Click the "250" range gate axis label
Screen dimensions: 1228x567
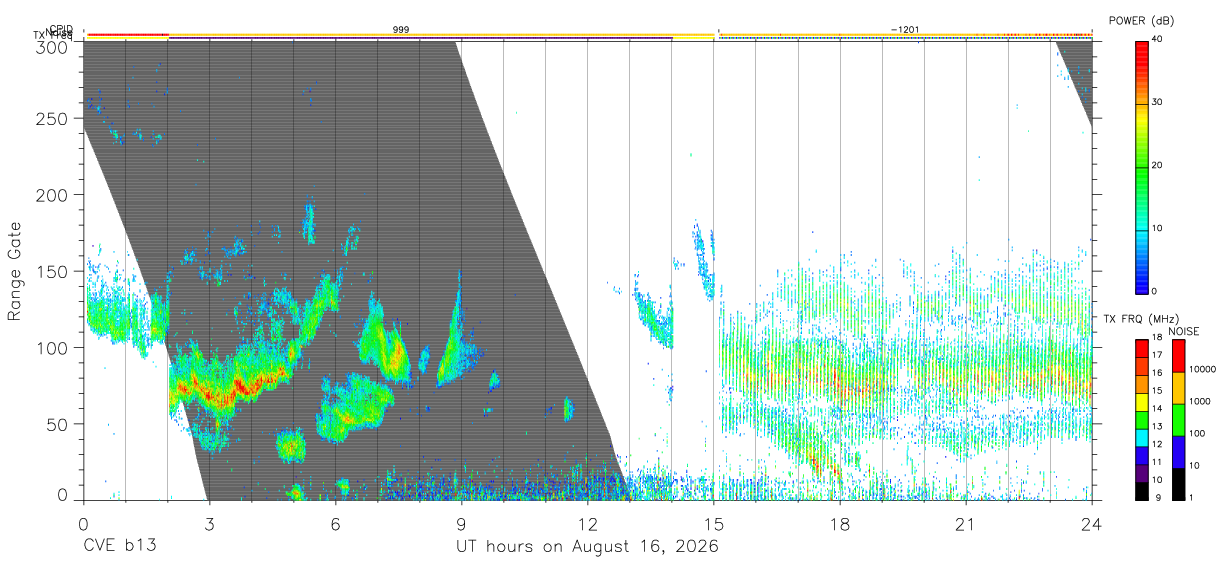point(54,119)
